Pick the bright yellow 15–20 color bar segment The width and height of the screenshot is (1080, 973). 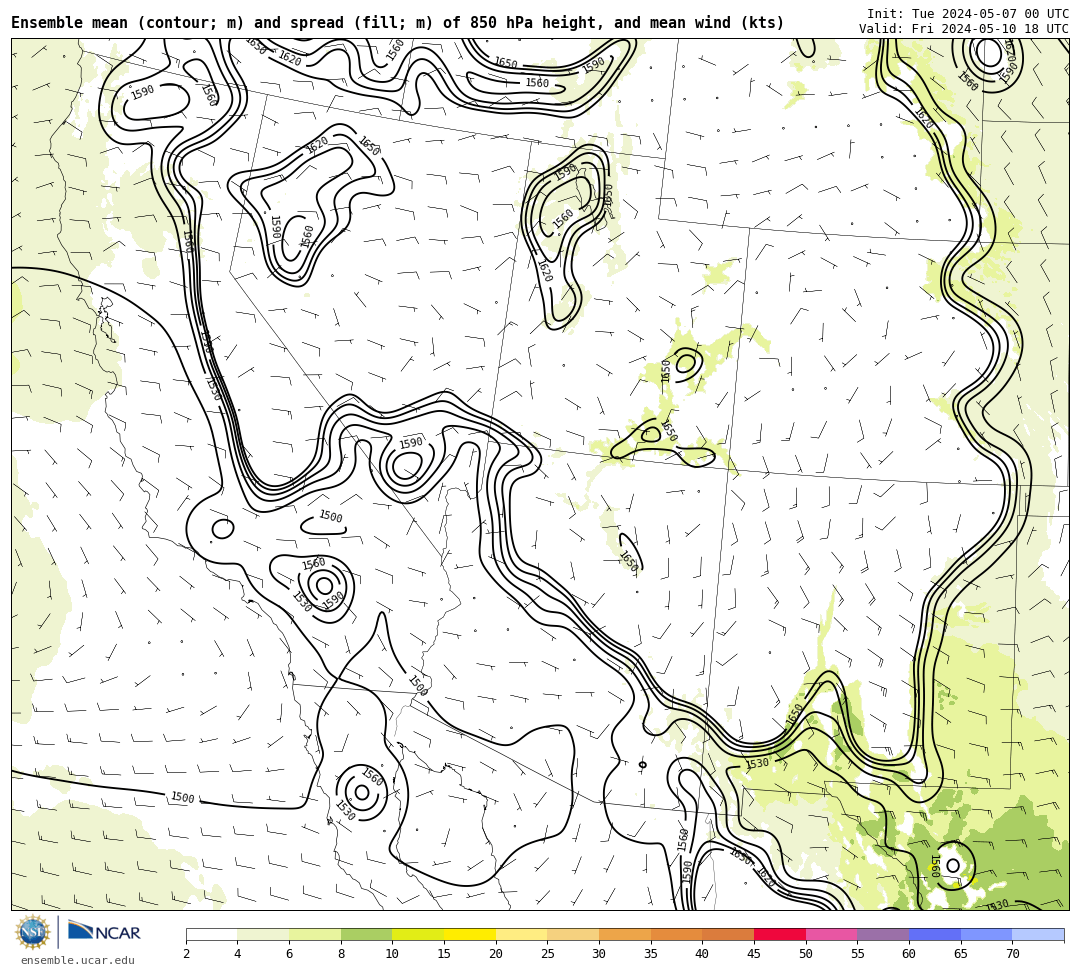point(470,934)
